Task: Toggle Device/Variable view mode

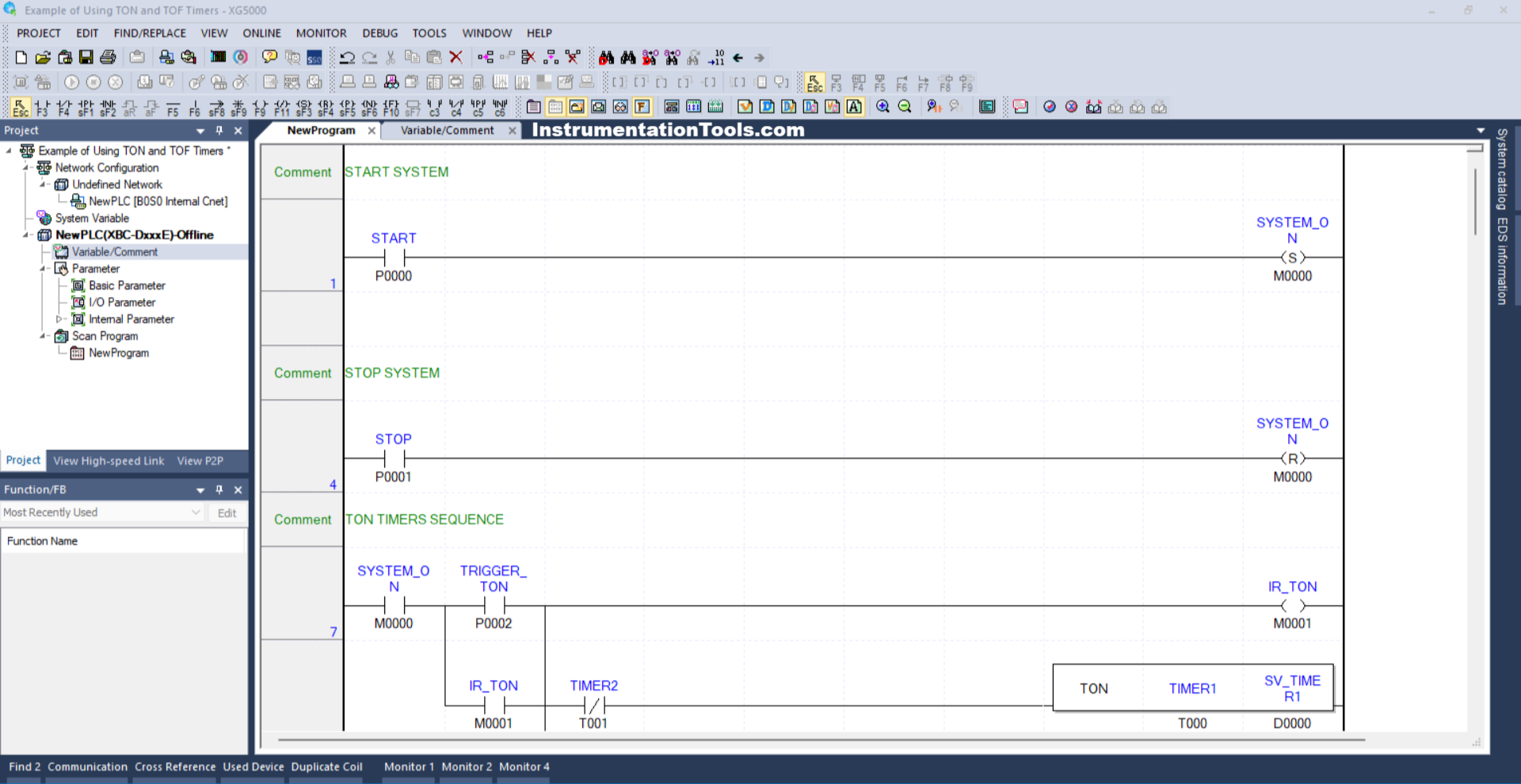Action: [x=789, y=107]
